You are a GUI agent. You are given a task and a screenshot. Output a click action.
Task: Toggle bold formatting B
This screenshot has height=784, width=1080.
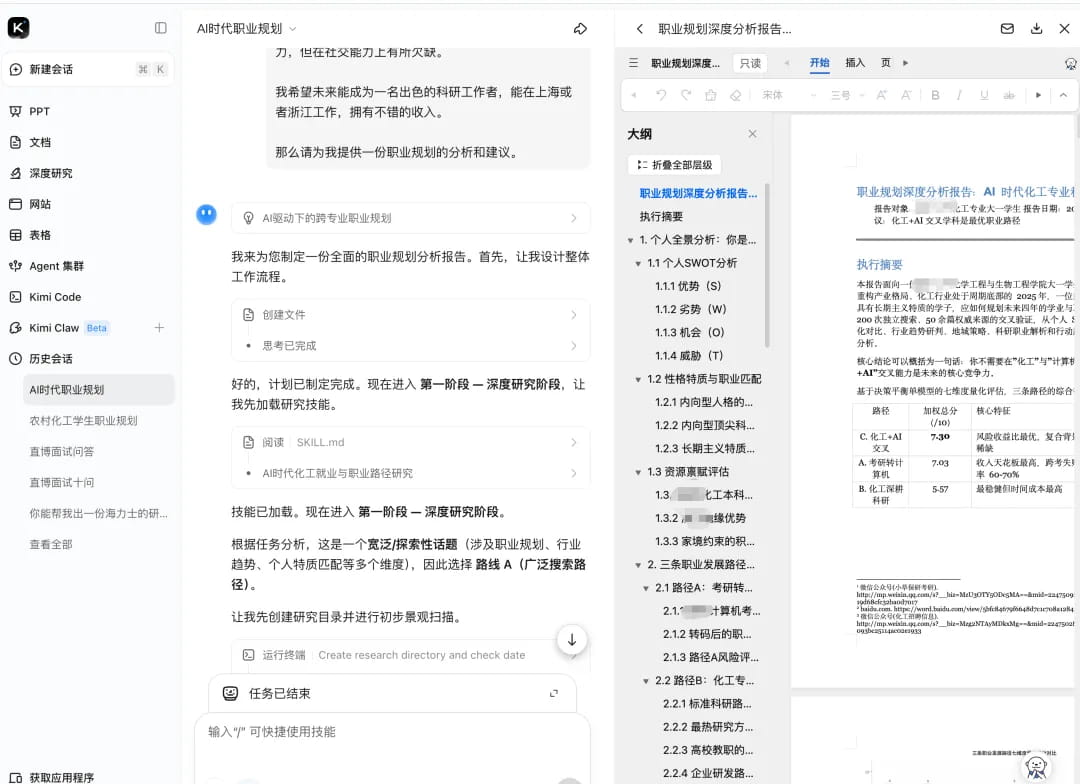[935, 95]
